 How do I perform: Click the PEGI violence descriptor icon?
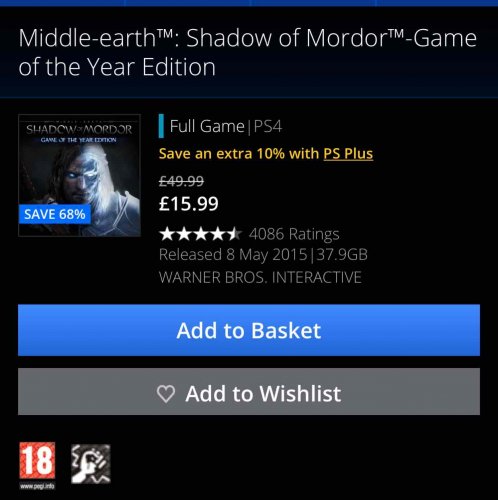(x=91, y=464)
